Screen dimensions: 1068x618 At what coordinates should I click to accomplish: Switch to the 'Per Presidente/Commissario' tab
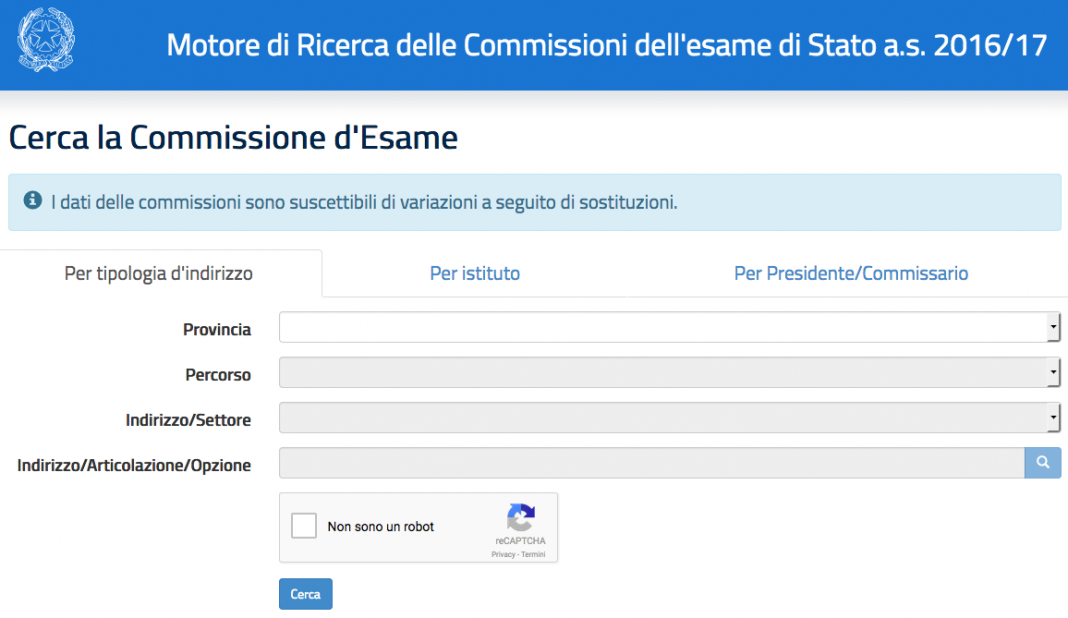coord(850,272)
